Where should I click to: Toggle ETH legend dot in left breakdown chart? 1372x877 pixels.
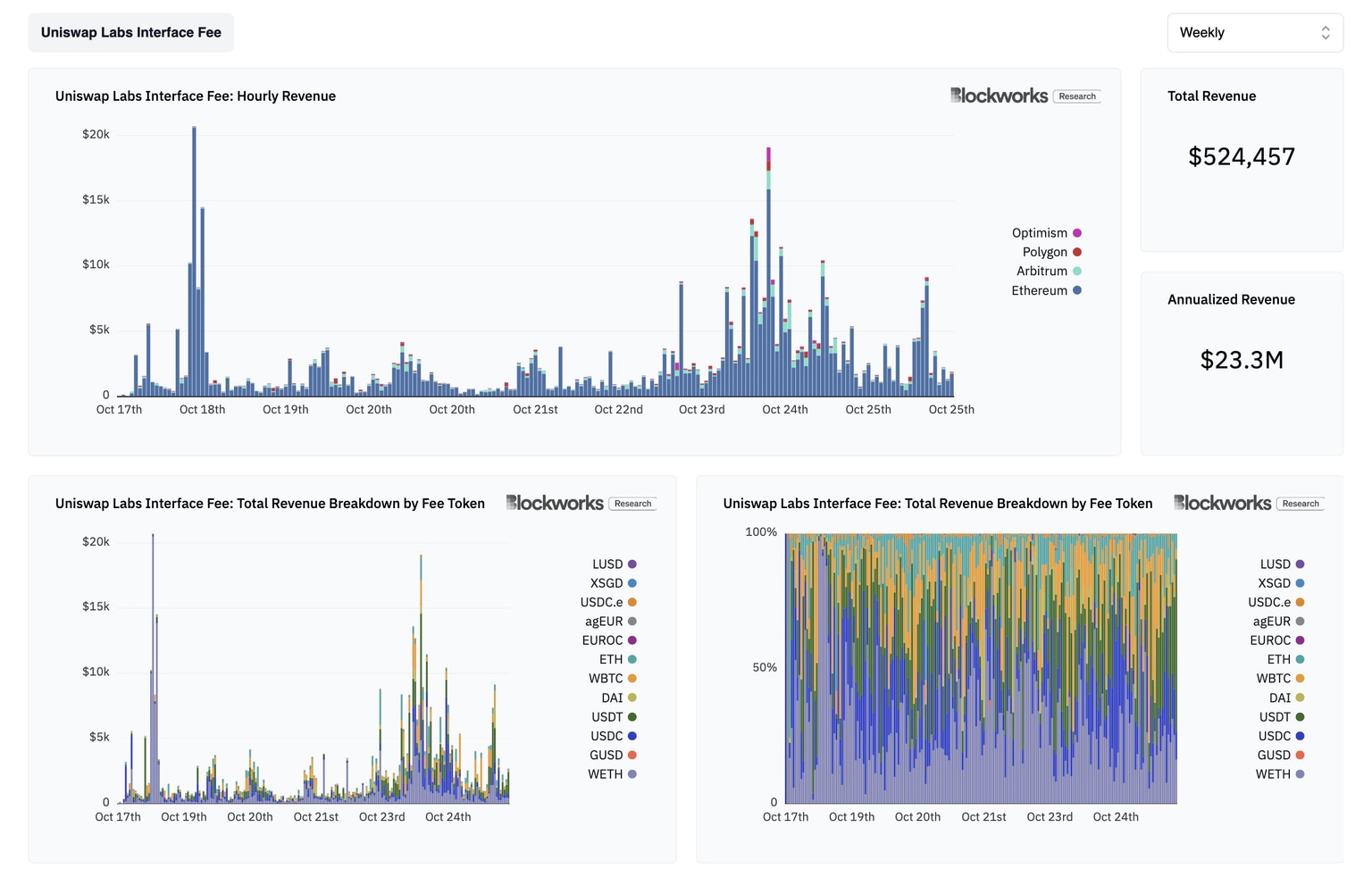[x=632, y=660]
